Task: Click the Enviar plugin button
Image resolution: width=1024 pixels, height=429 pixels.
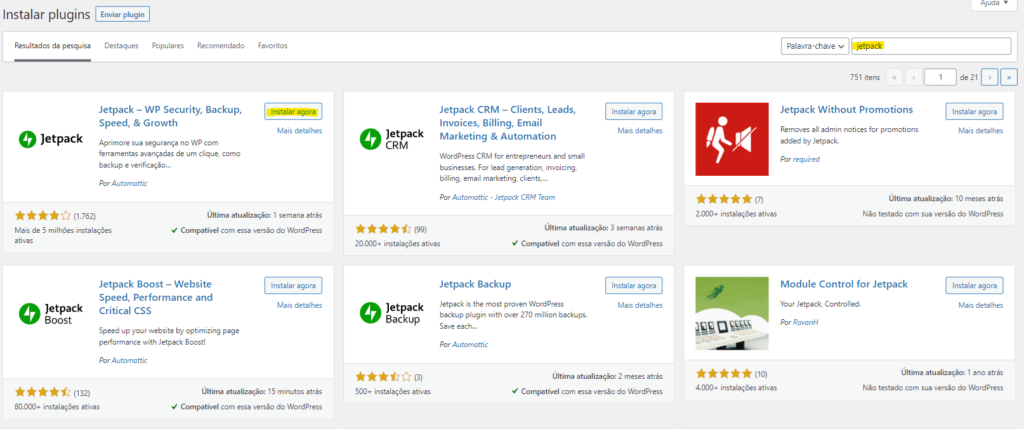Action: pos(122,14)
